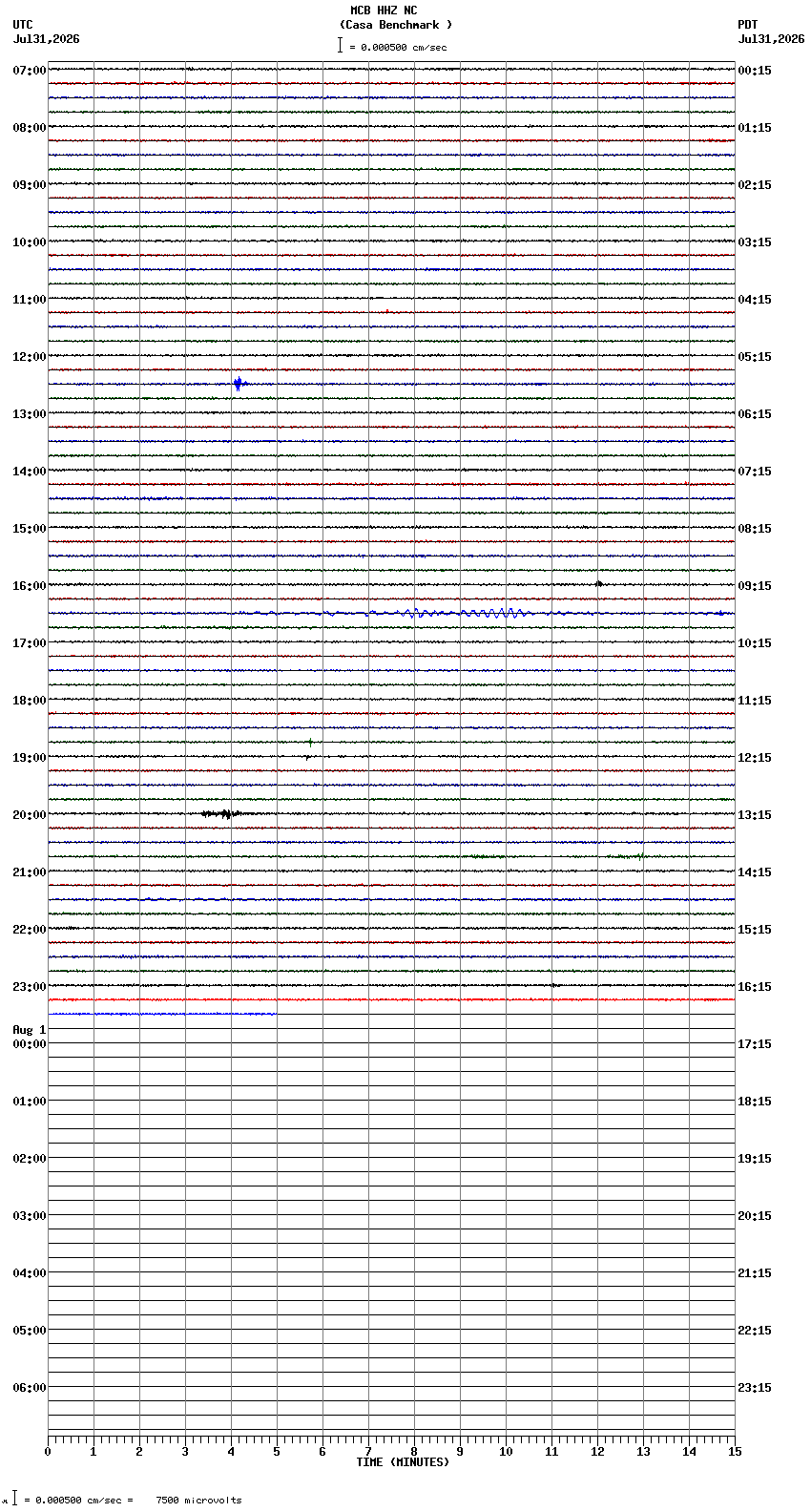
Task: Click the PDT timezone header label
Action: tap(748, 25)
